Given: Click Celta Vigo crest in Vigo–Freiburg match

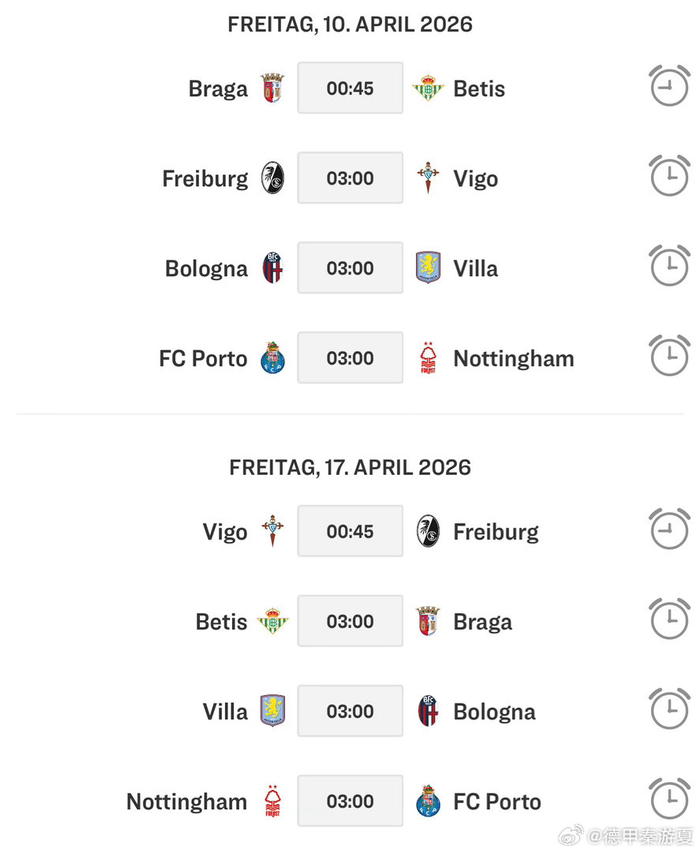Looking at the screenshot, I should [272, 531].
